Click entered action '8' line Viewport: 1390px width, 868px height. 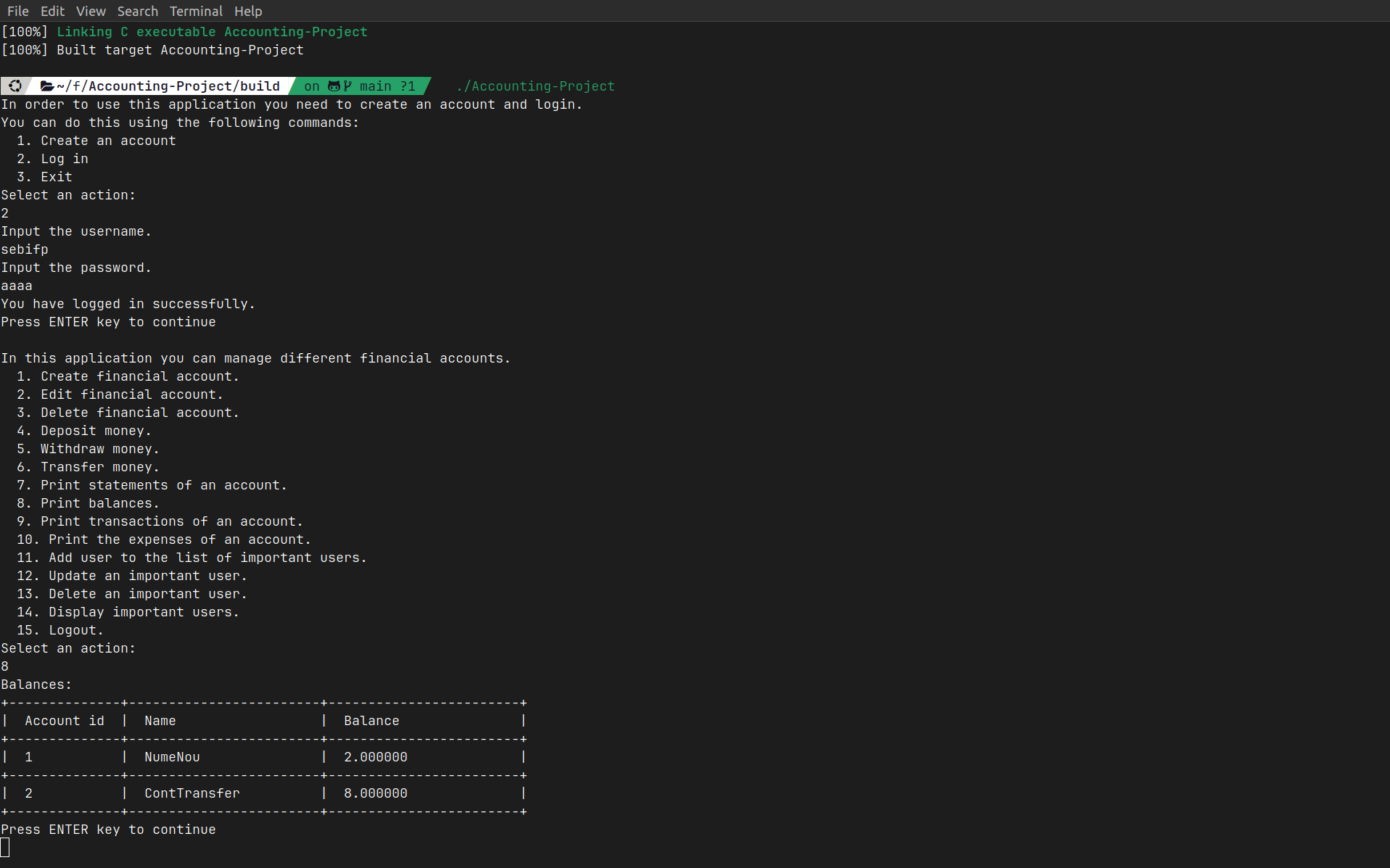(5, 666)
